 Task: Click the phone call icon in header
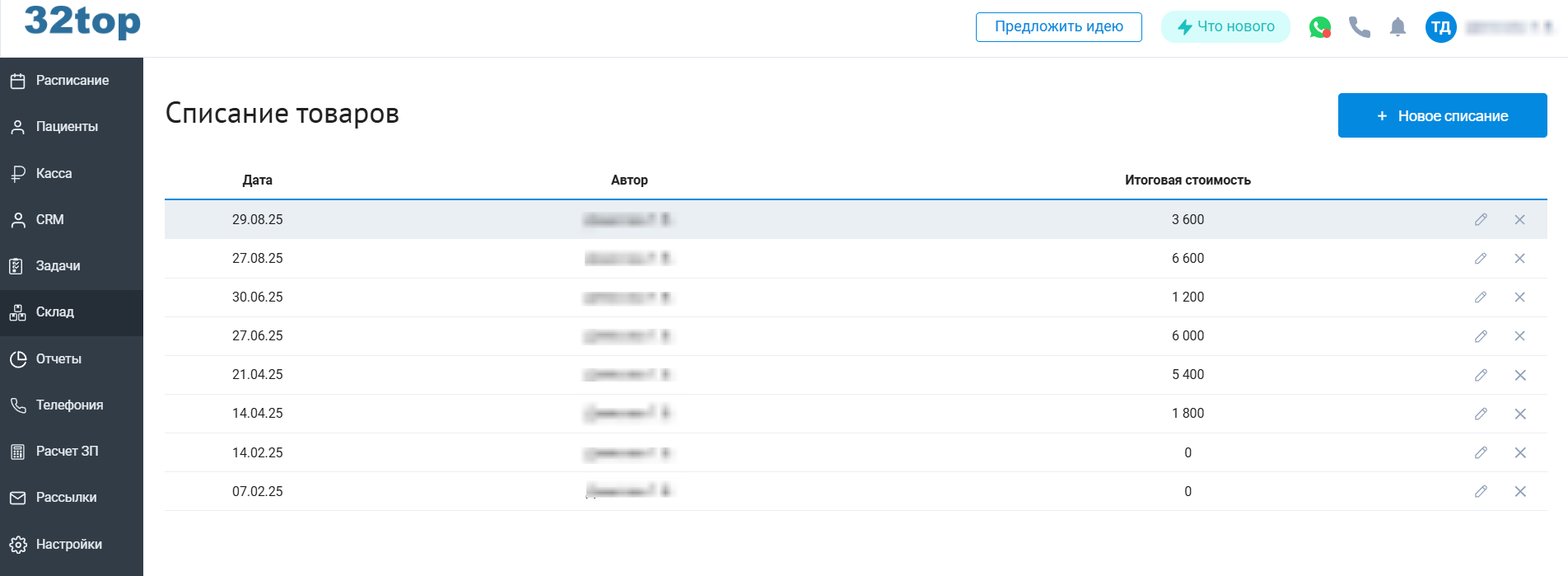(1359, 27)
